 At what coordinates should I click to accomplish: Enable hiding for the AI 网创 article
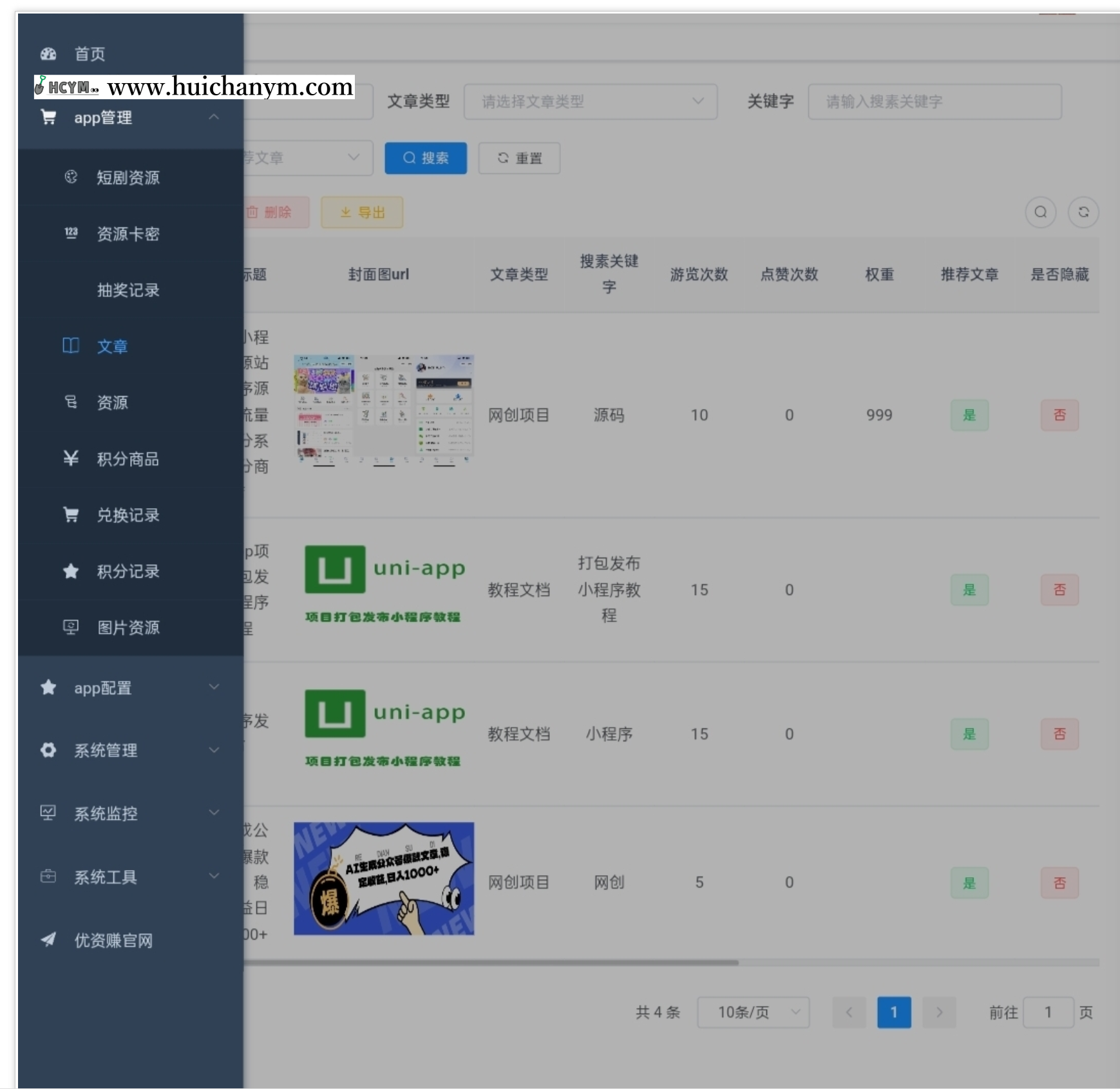pos(1060,882)
